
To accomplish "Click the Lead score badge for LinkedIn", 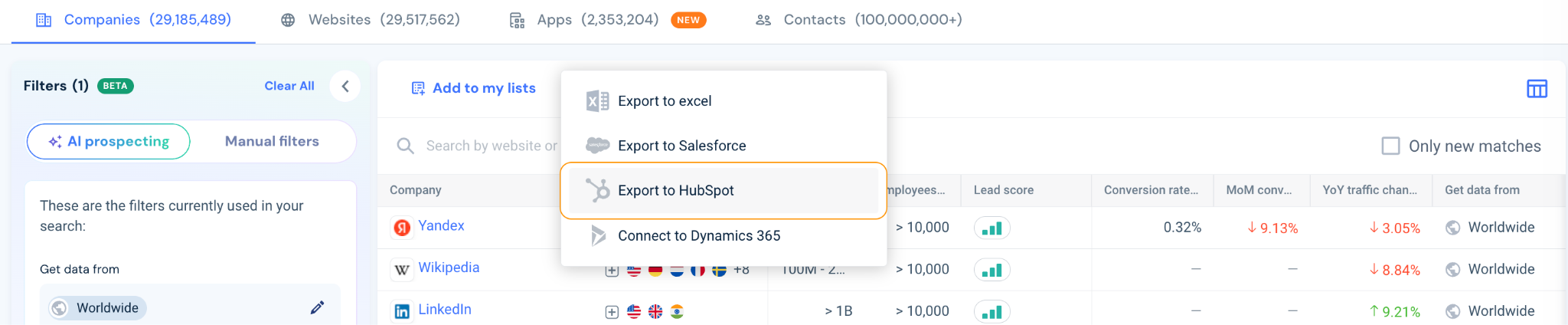I will (x=991, y=311).
